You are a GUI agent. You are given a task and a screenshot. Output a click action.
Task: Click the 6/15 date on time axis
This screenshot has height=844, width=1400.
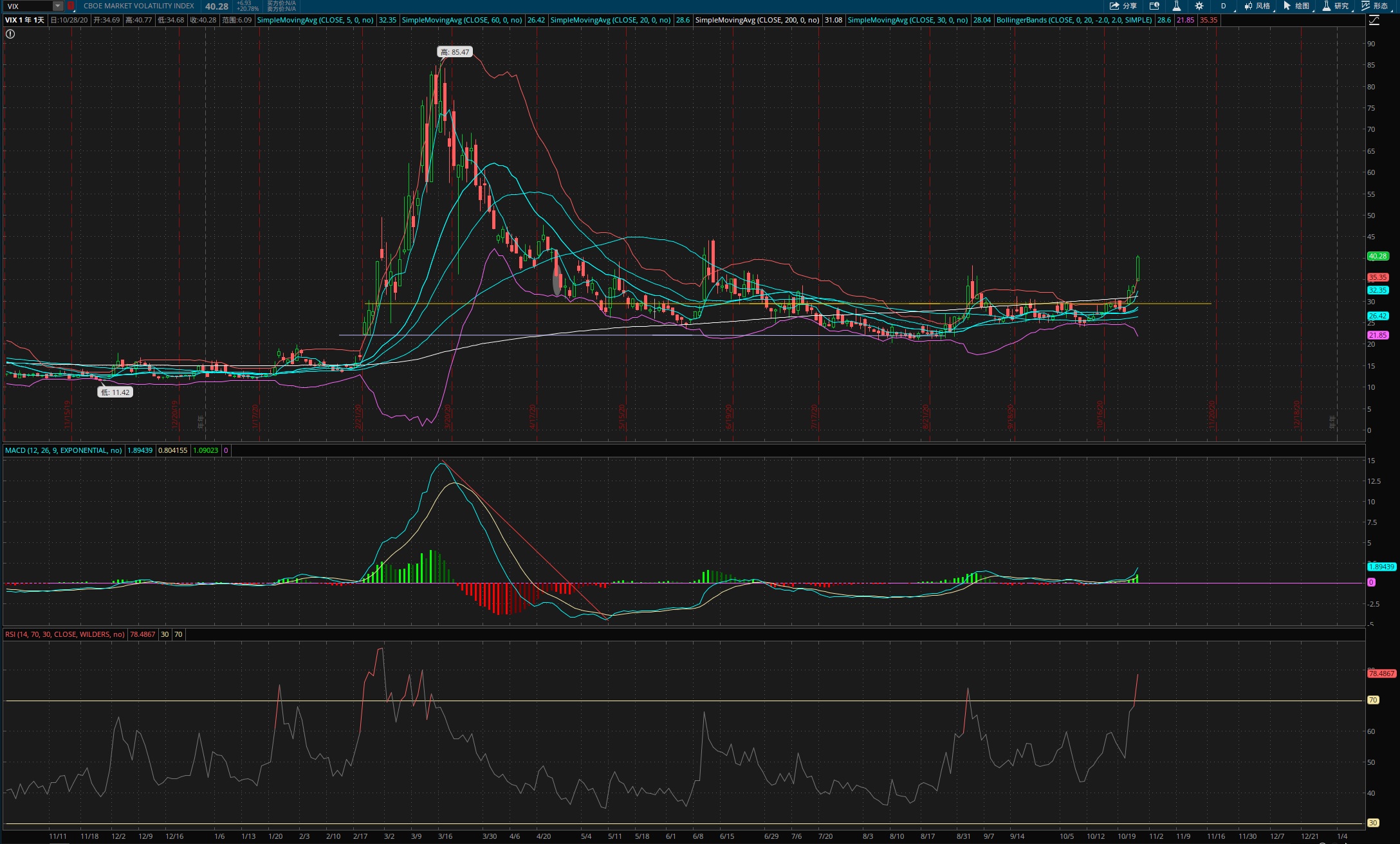point(727,836)
